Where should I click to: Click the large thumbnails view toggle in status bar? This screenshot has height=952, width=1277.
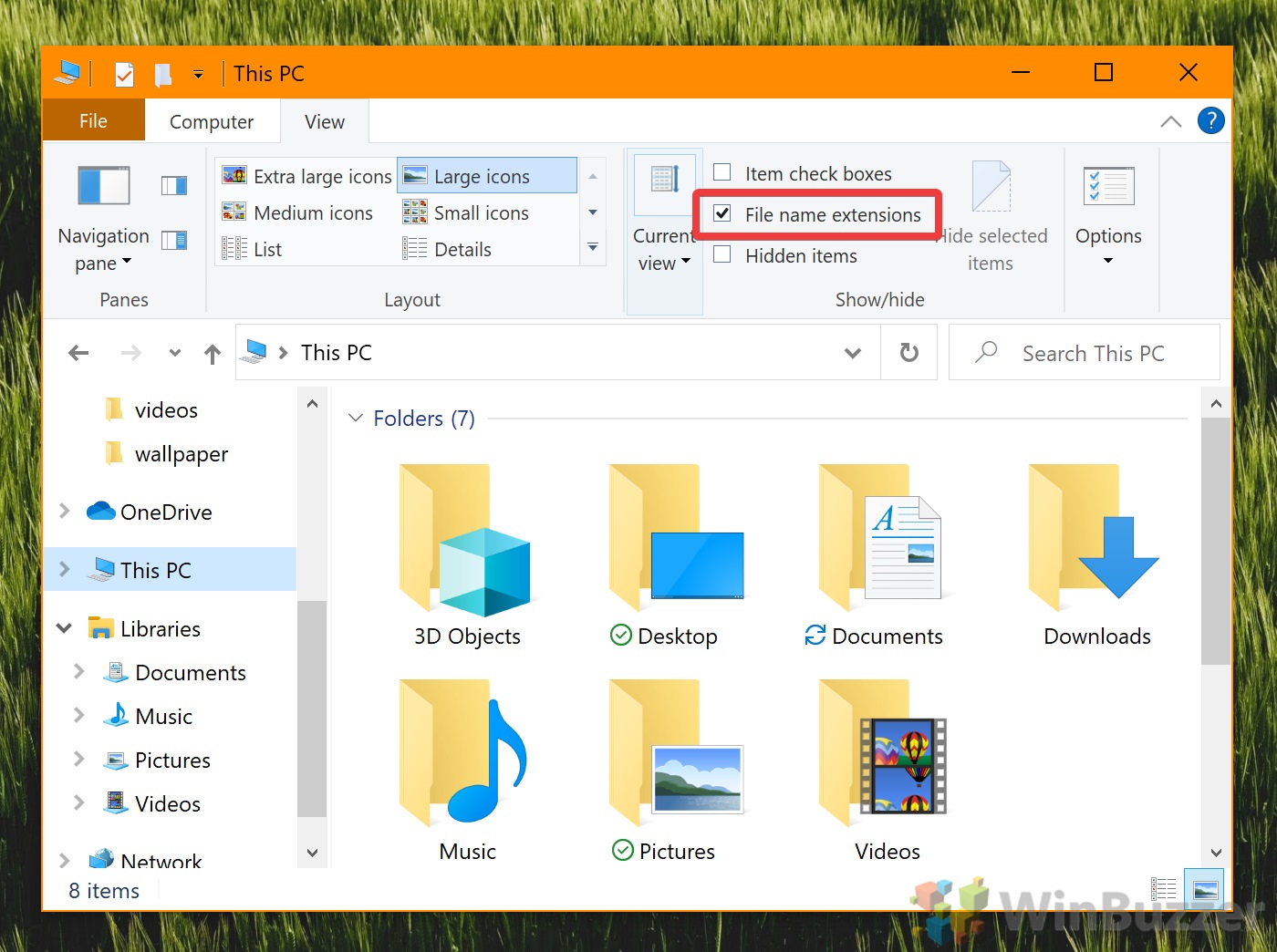pos(1204,889)
